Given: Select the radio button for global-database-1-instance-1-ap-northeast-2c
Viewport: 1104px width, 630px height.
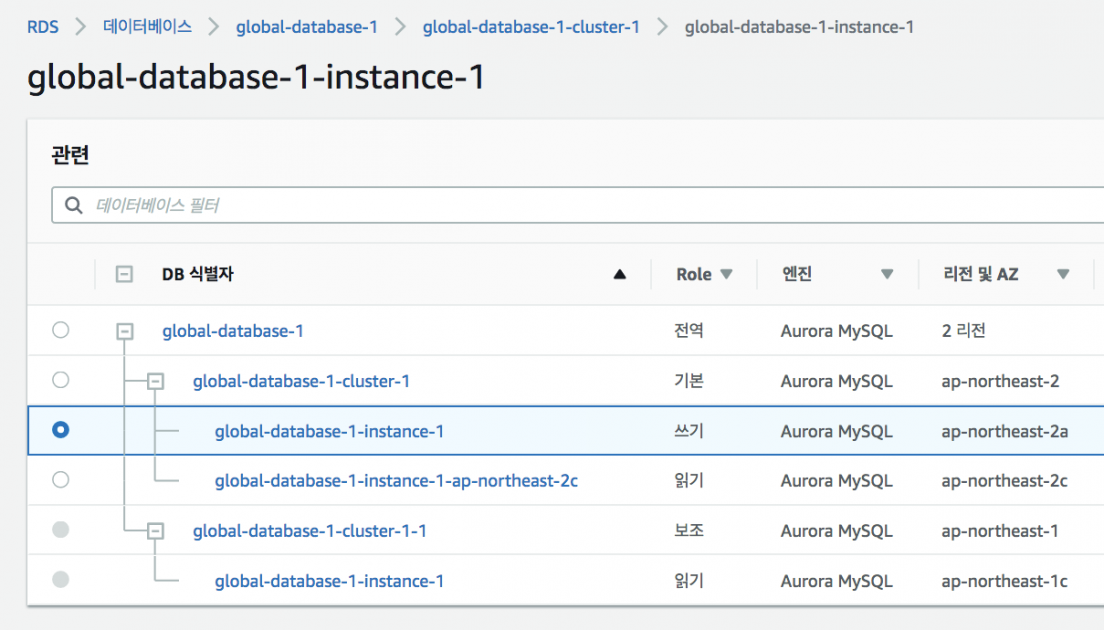Looking at the screenshot, I should coord(60,480).
